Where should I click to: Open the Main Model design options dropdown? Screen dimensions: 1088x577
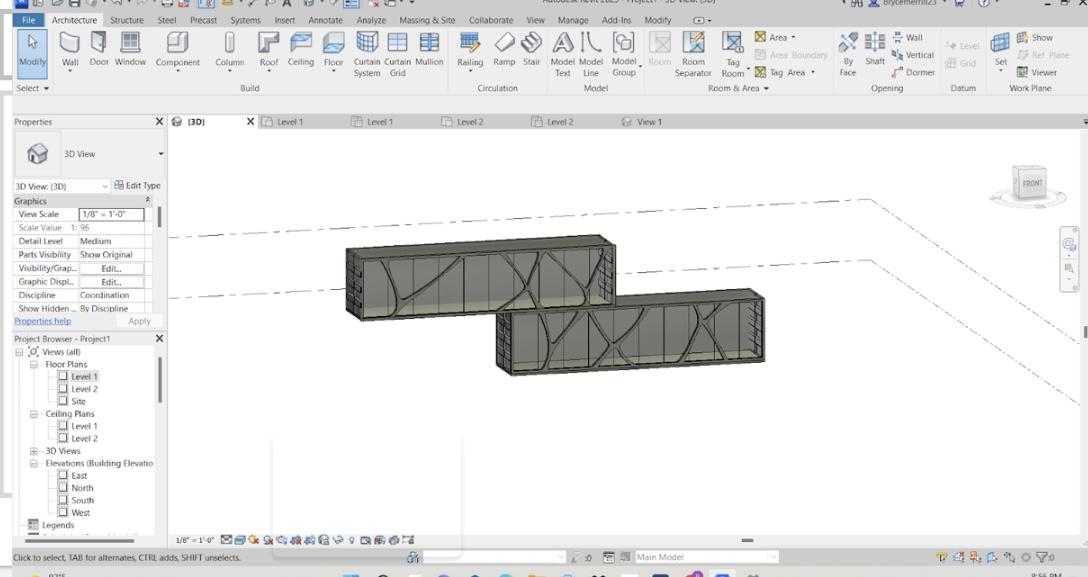773,557
